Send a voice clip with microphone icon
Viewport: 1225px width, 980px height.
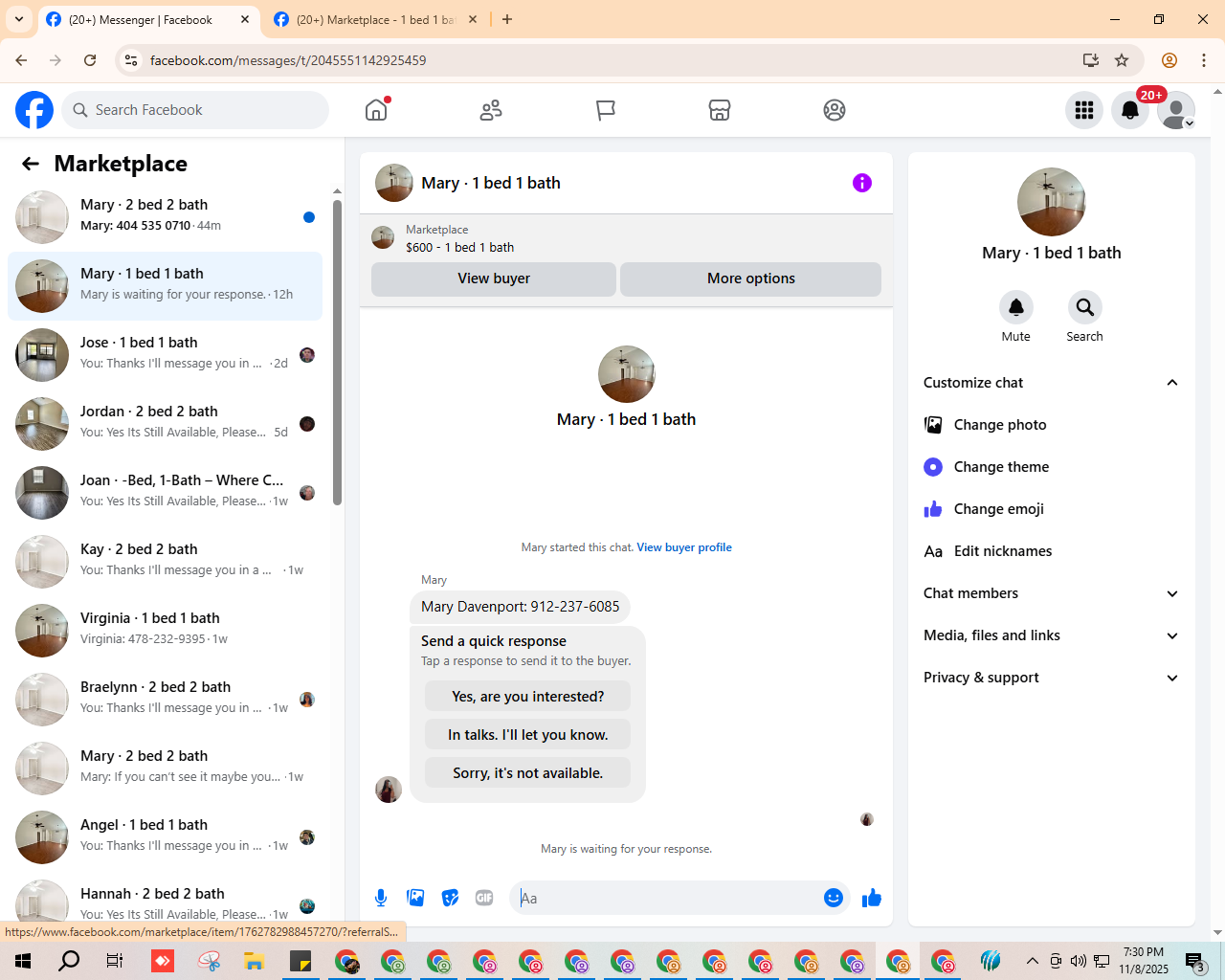[381, 898]
